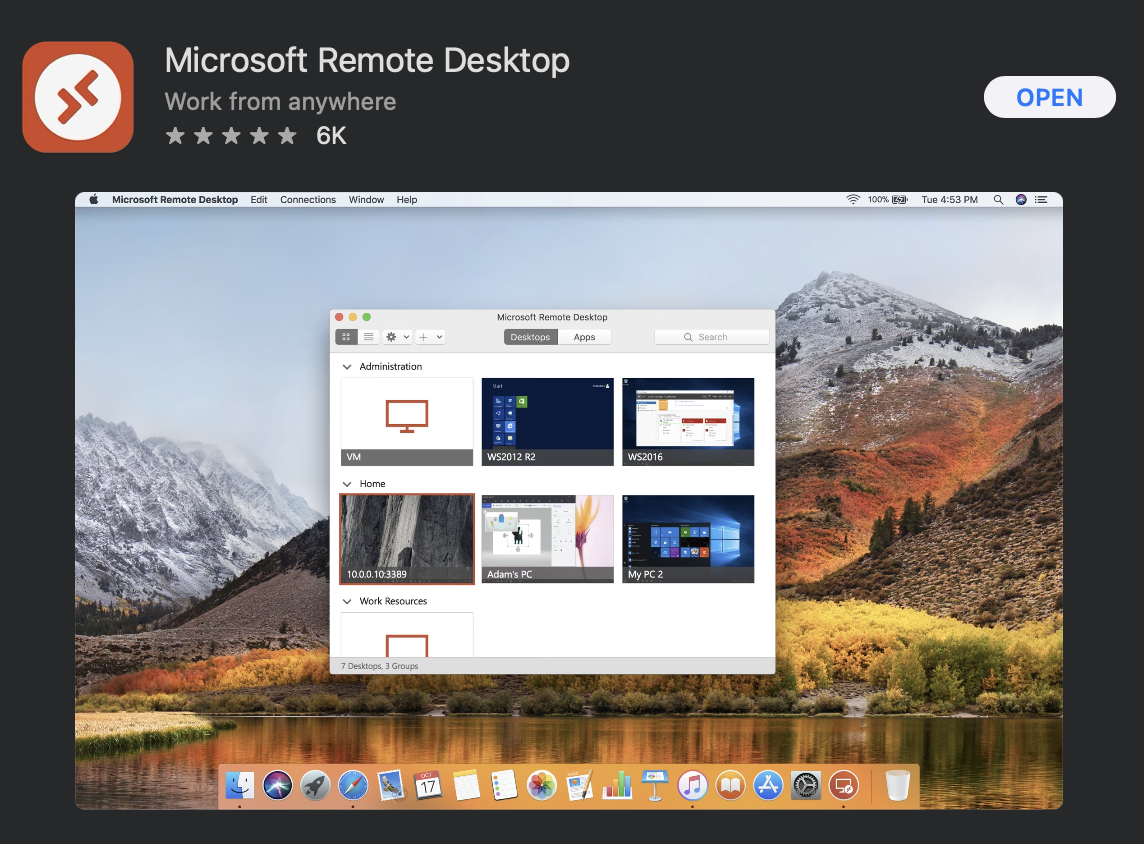Open Trash from the Dock

pyautogui.click(x=897, y=786)
